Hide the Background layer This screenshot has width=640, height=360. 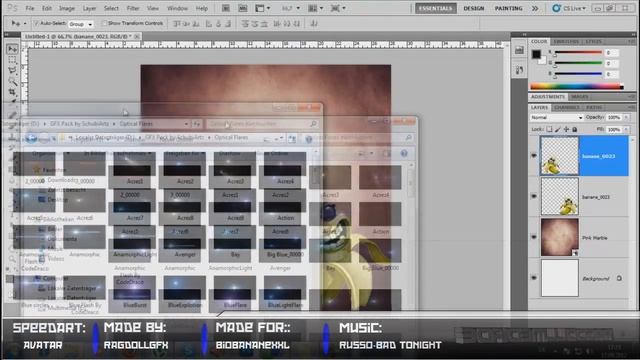pos(534,278)
